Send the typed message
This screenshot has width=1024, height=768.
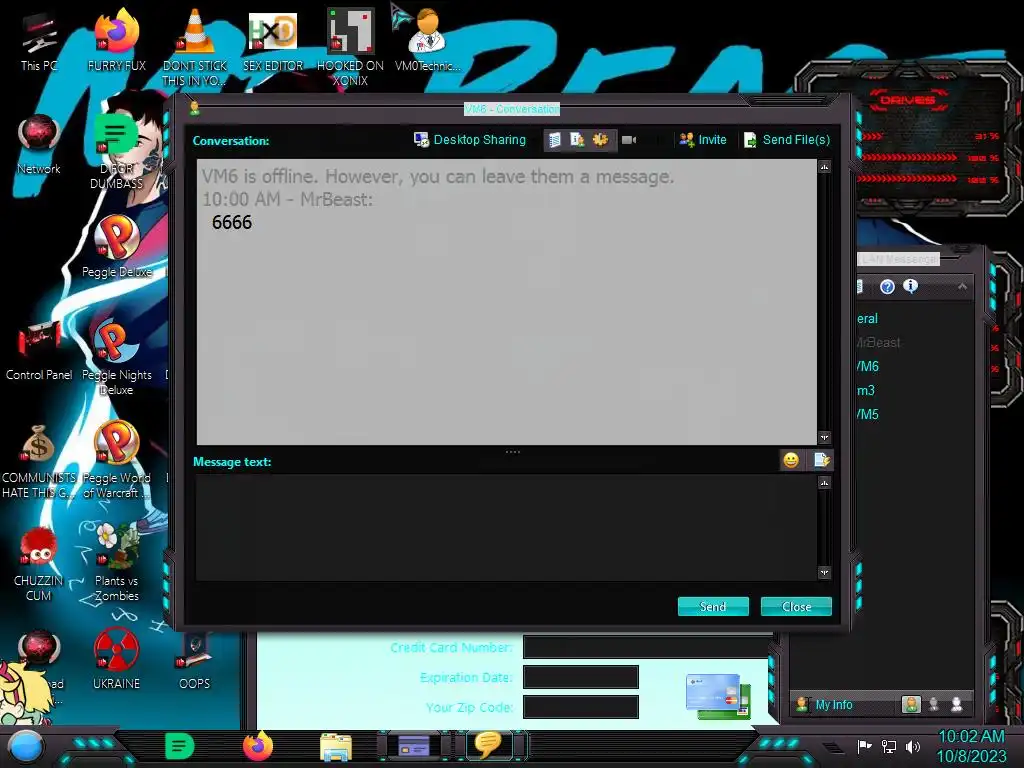(x=713, y=607)
